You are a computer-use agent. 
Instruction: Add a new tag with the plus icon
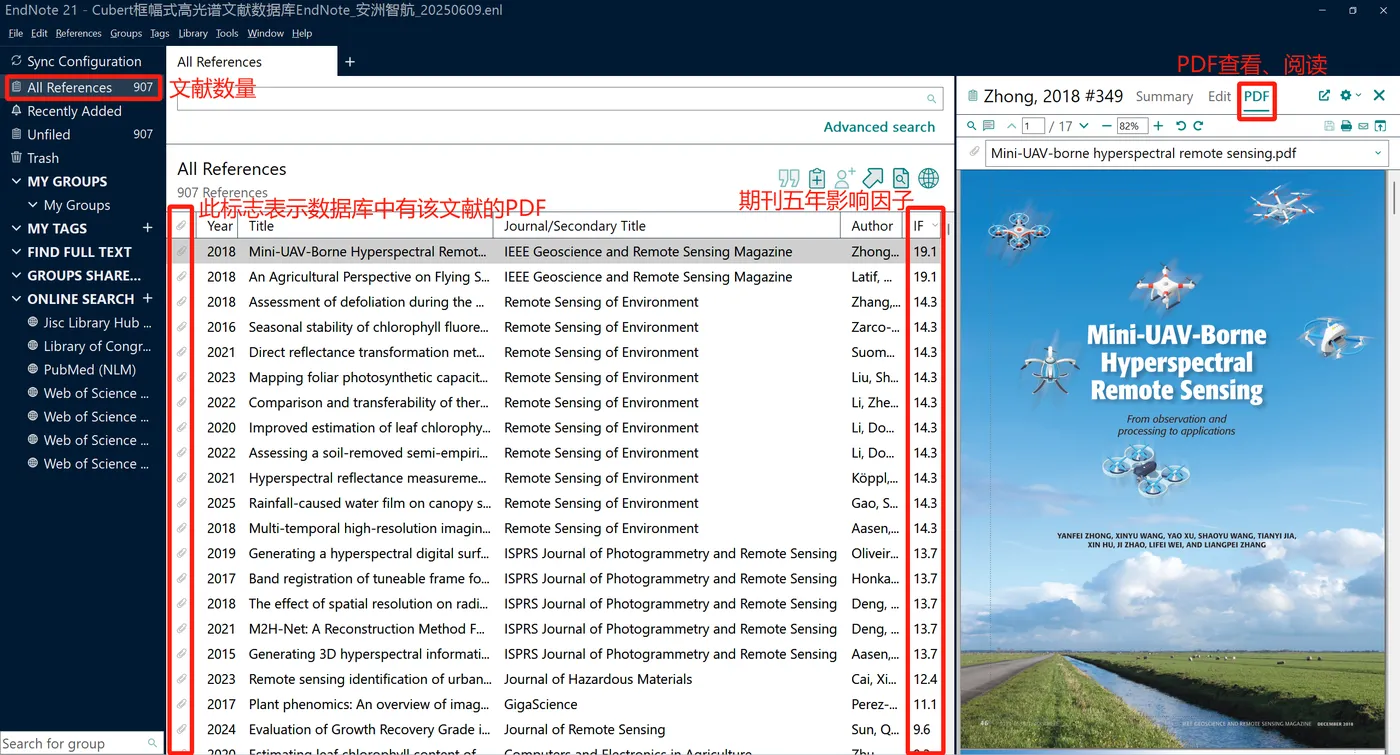coord(148,228)
